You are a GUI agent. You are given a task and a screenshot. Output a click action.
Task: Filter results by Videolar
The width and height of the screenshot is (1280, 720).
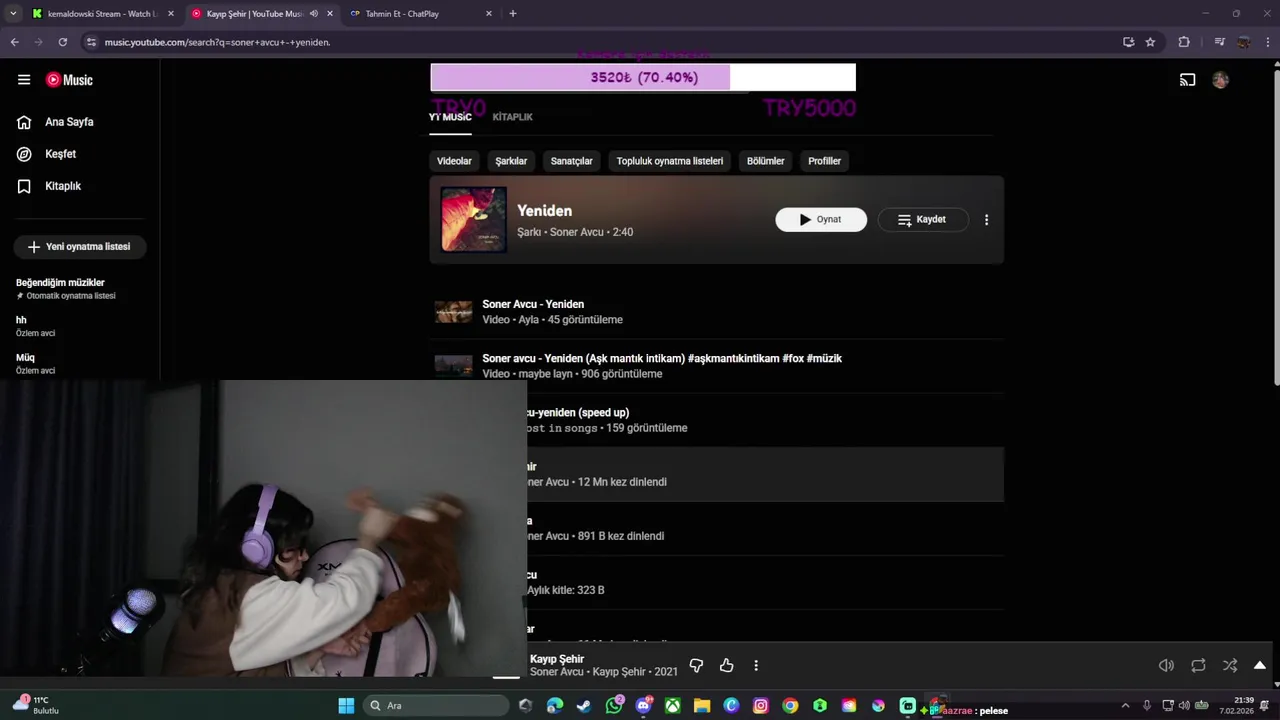click(454, 161)
